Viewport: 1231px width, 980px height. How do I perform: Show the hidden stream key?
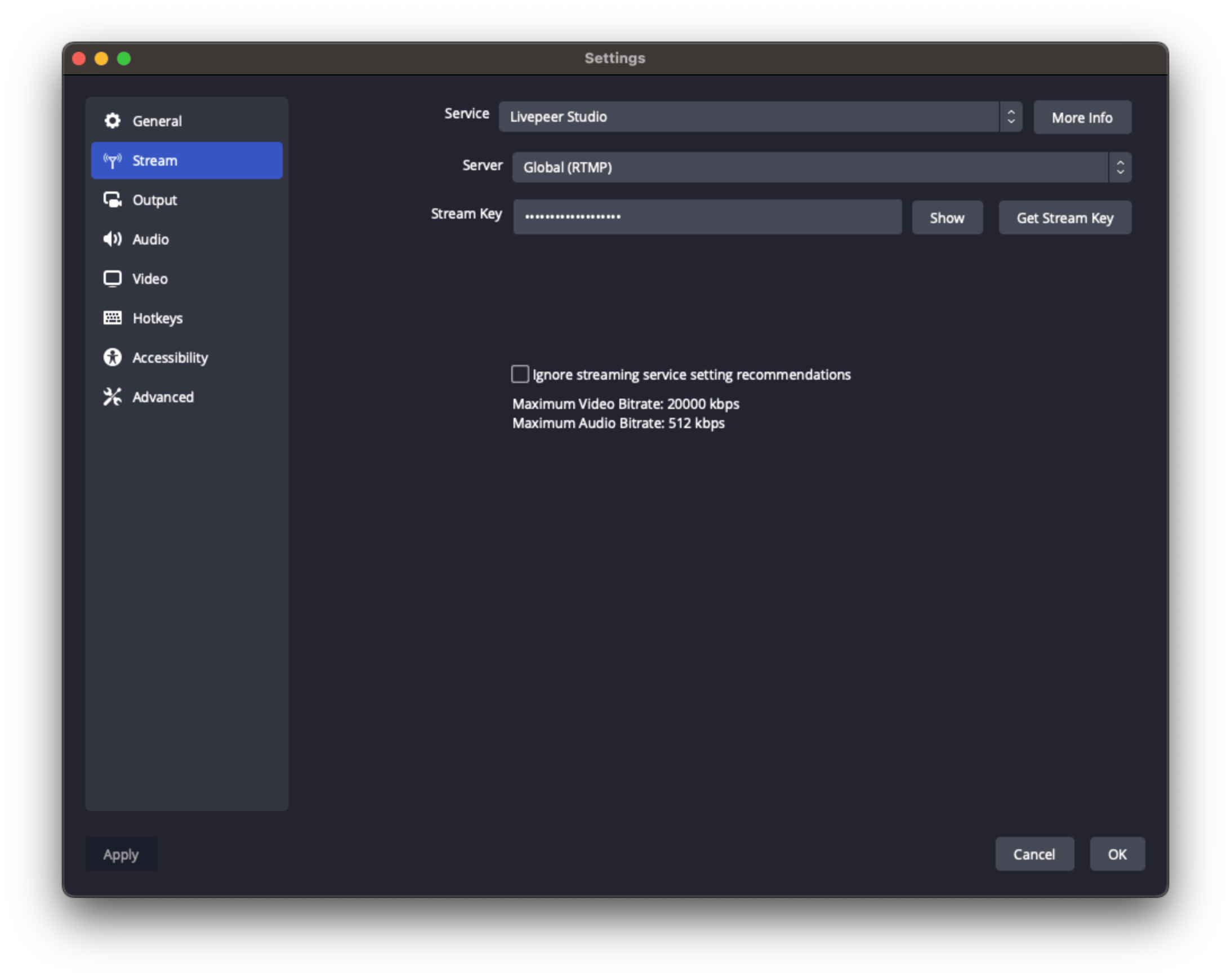pyautogui.click(x=947, y=217)
